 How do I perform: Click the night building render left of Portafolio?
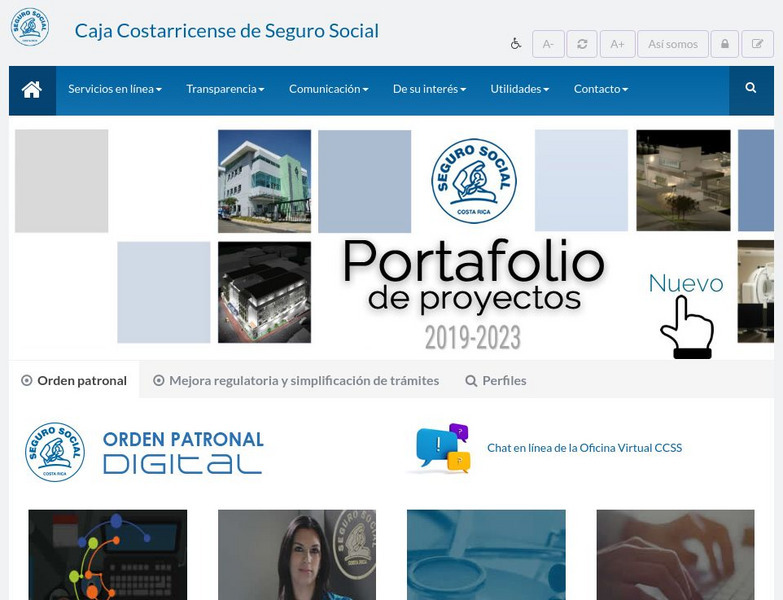click(x=264, y=293)
